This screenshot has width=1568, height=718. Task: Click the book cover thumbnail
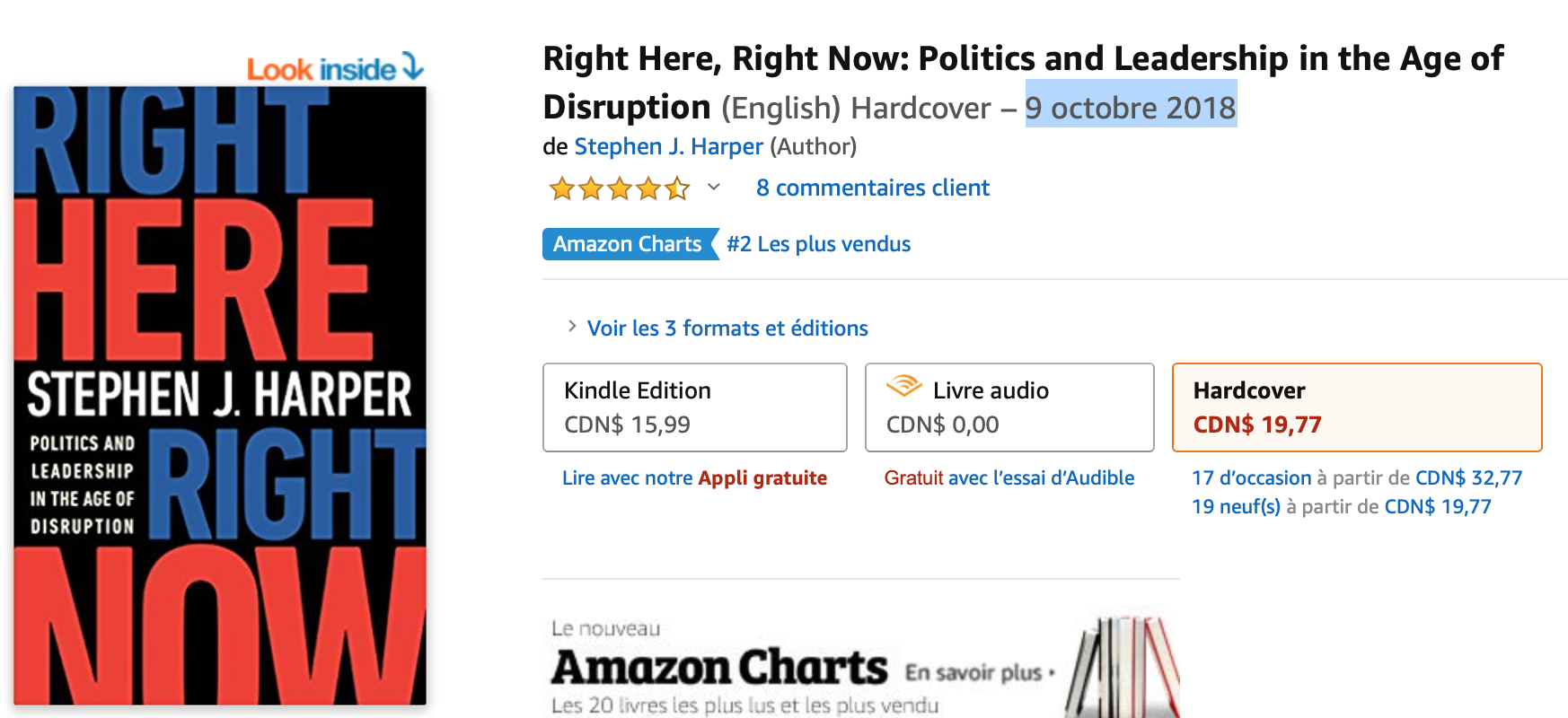click(220, 396)
